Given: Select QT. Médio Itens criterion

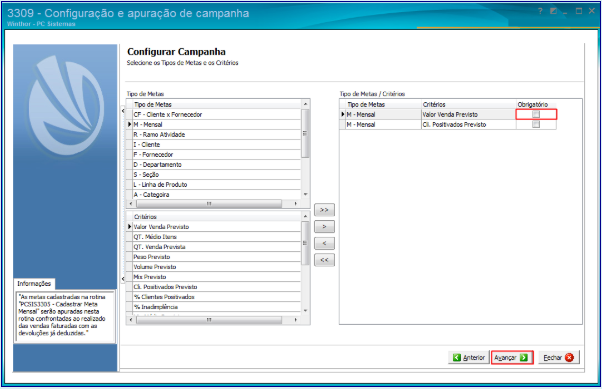Looking at the screenshot, I should point(217,237).
